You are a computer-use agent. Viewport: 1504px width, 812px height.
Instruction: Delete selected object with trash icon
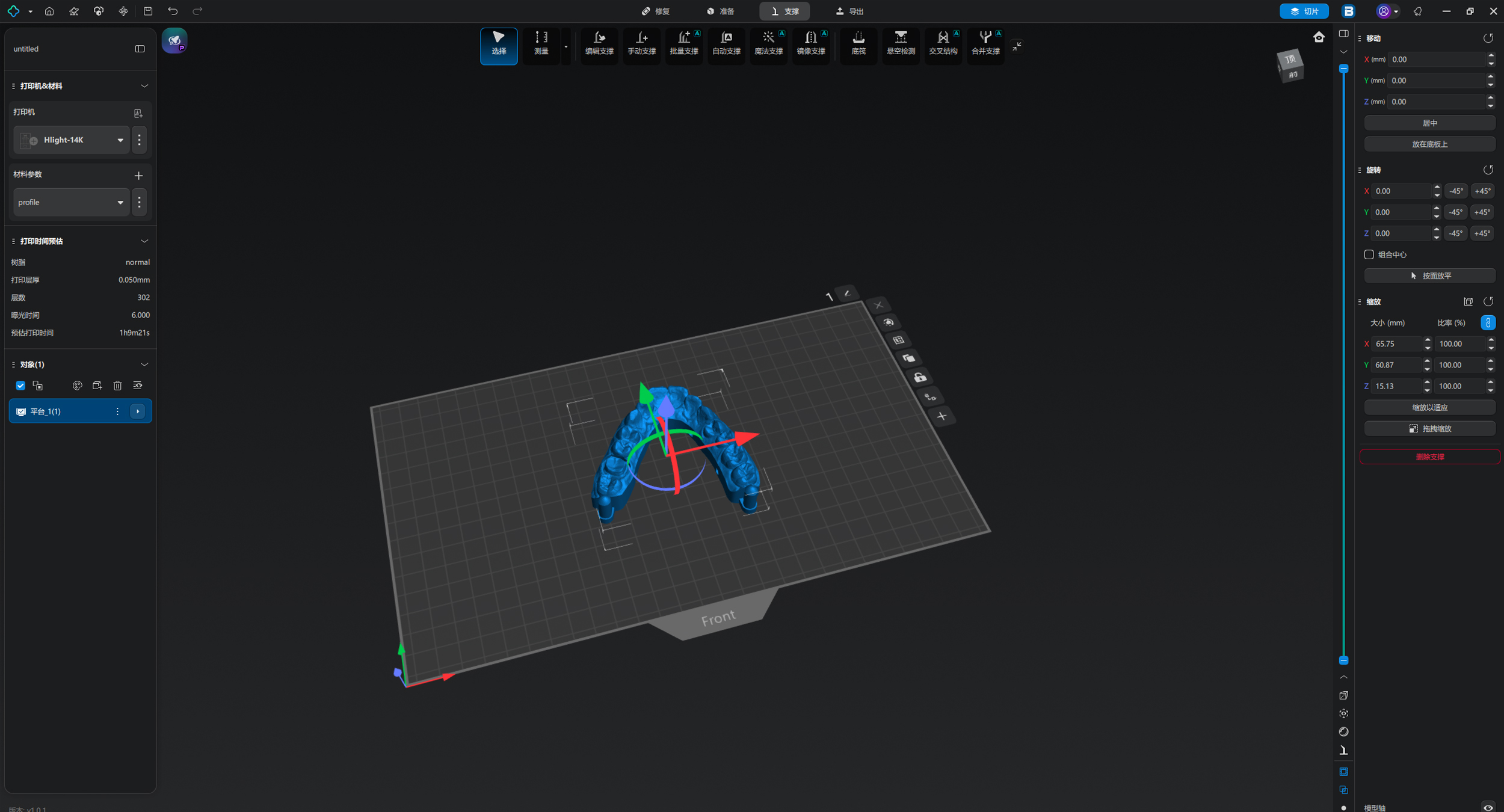pos(117,386)
